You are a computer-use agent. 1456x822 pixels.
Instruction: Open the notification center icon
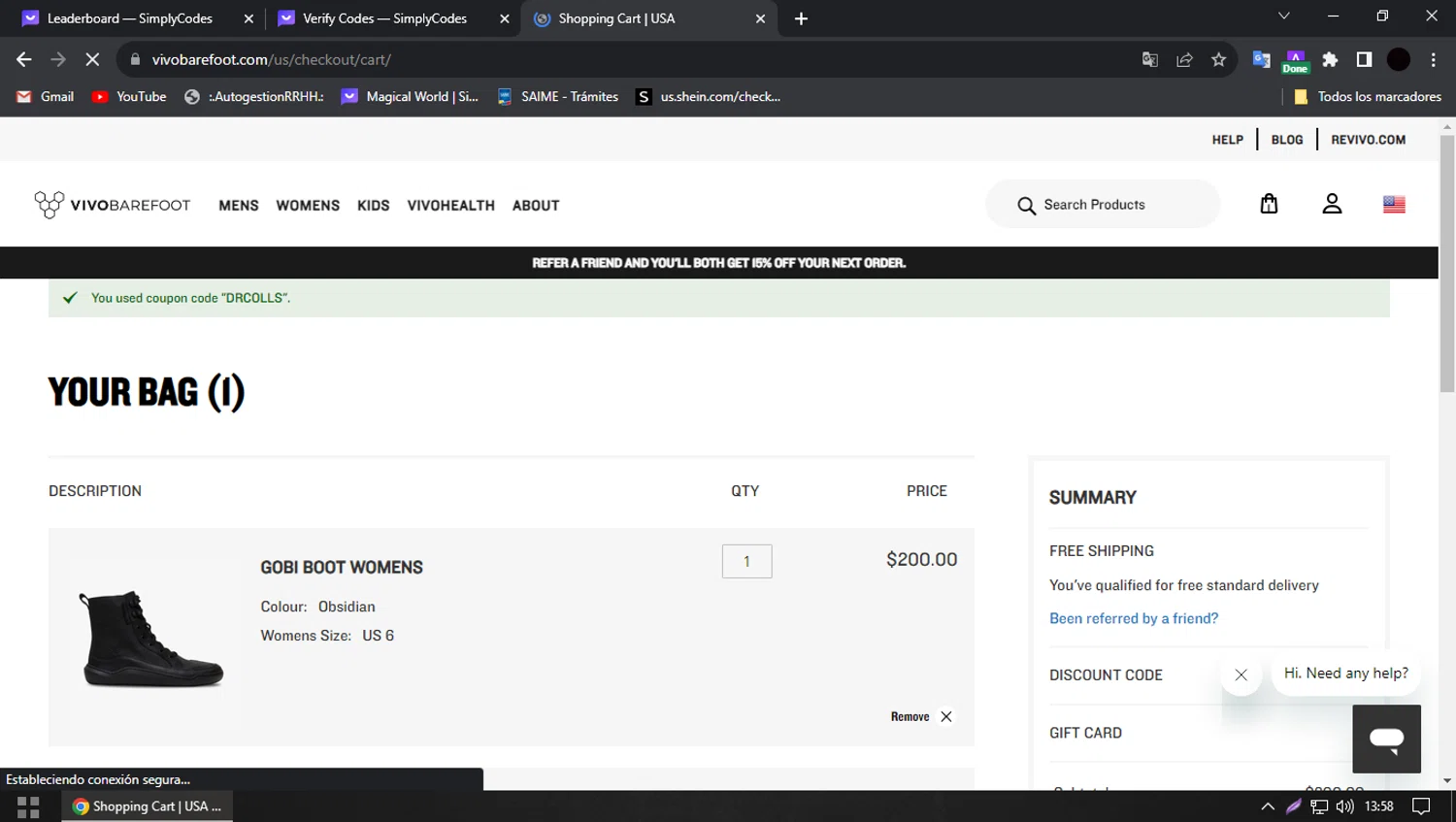pos(1421,806)
